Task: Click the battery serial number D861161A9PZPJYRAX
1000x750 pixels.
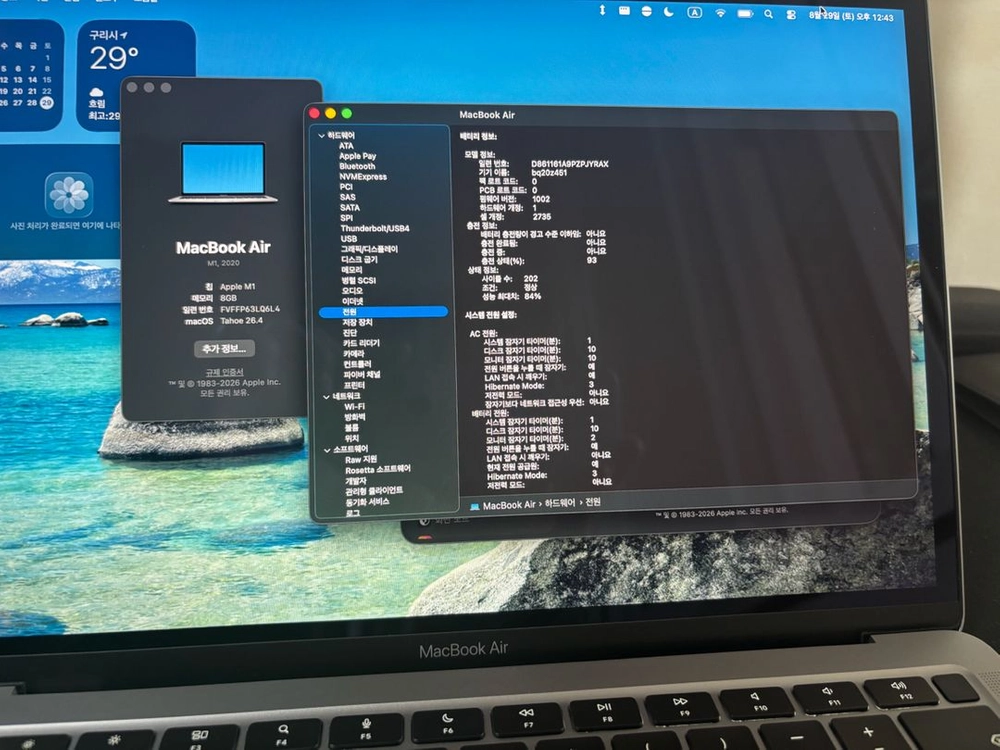Action: click(570, 164)
